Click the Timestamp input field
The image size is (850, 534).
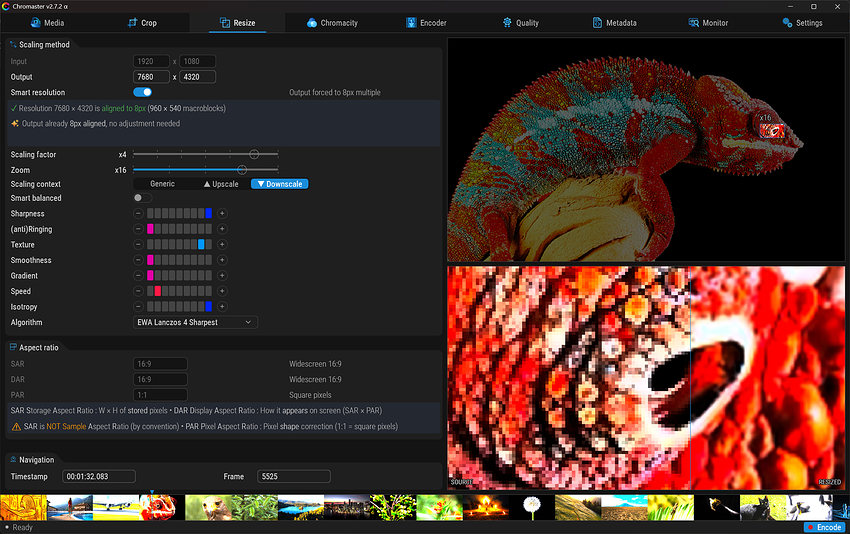(x=99, y=477)
